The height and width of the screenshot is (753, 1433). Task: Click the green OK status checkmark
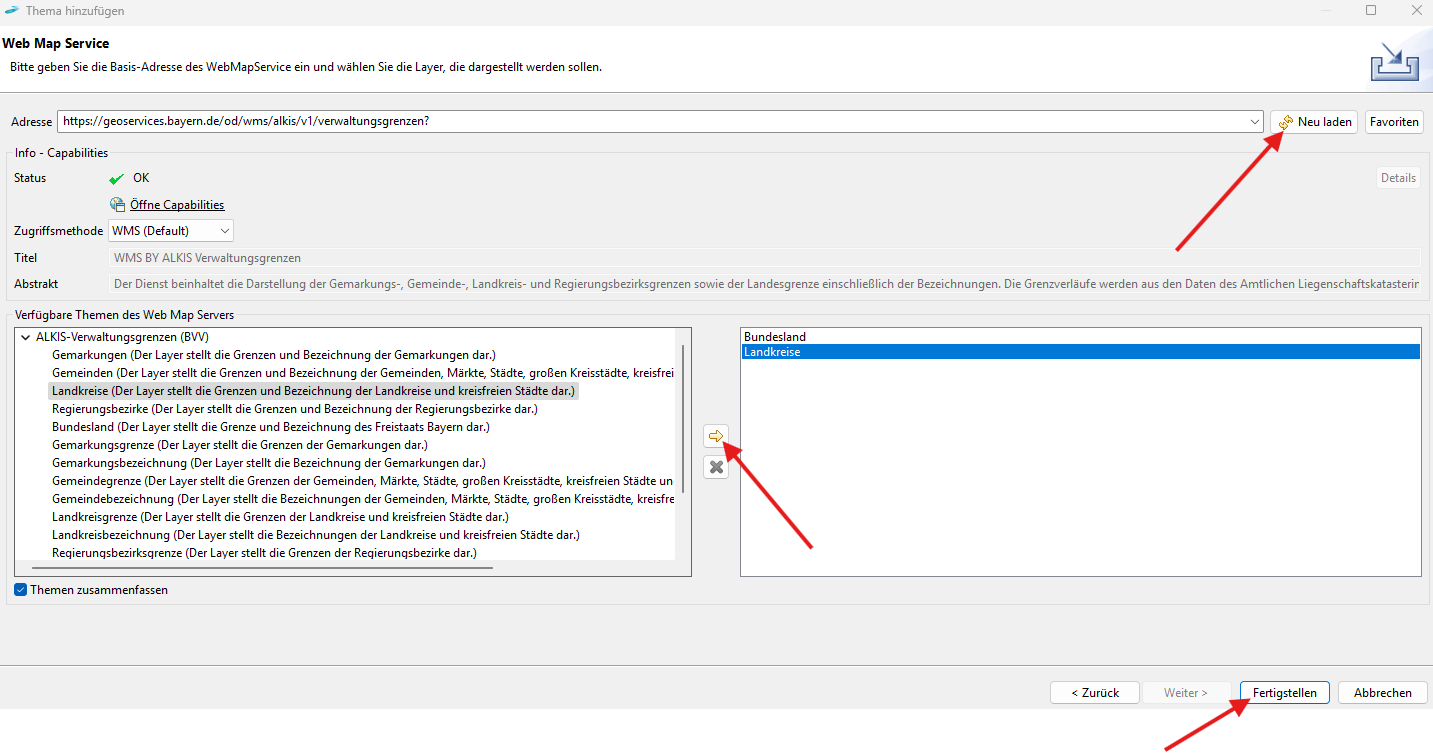(x=117, y=179)
